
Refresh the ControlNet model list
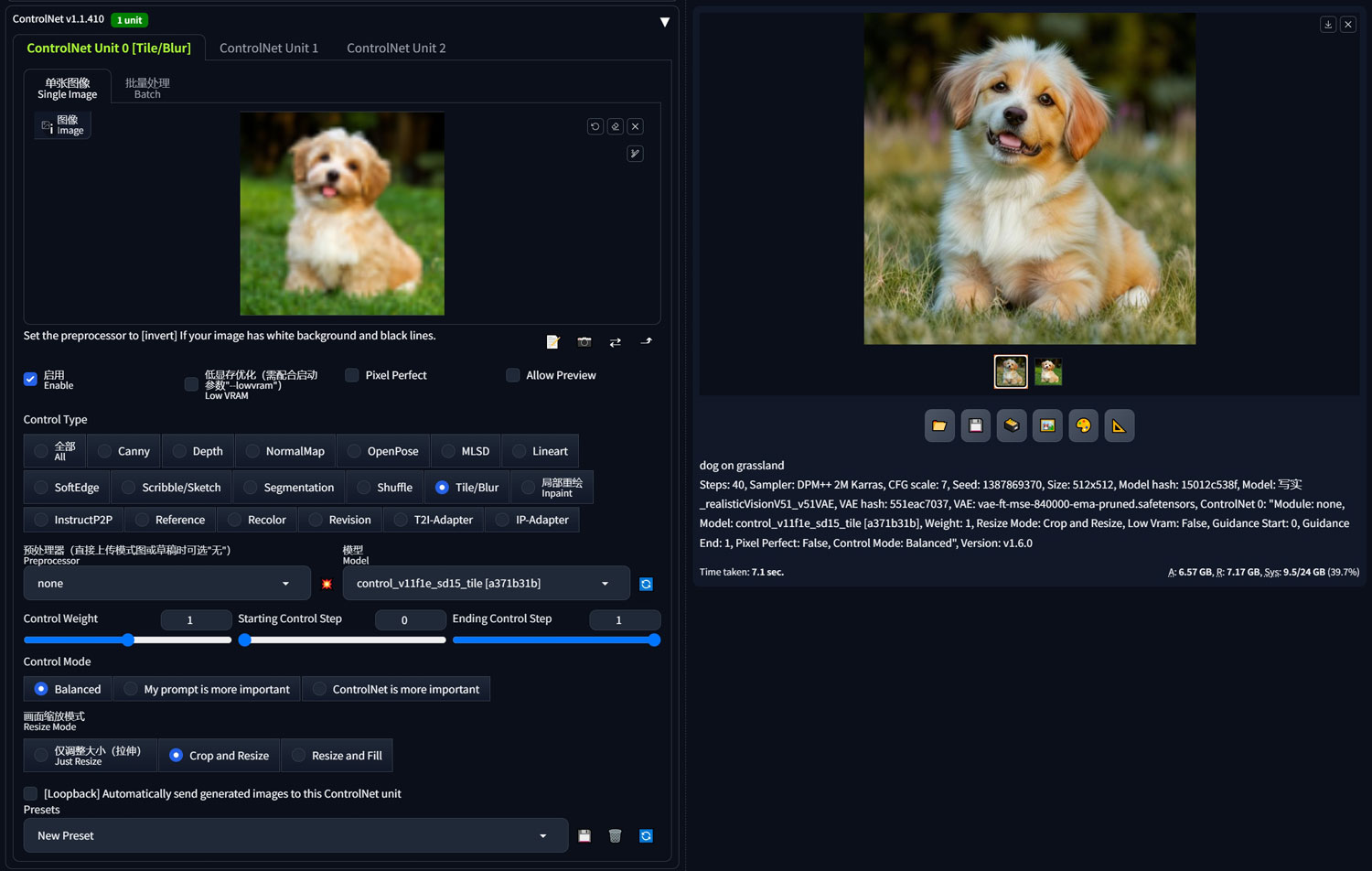click(x=646, y=584)
